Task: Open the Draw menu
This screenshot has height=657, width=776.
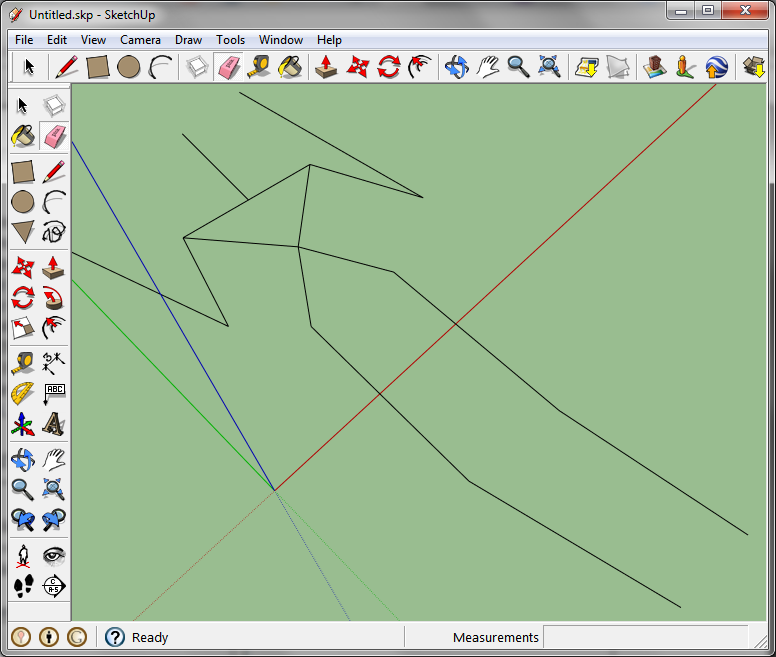Action: tap(188, 40)
